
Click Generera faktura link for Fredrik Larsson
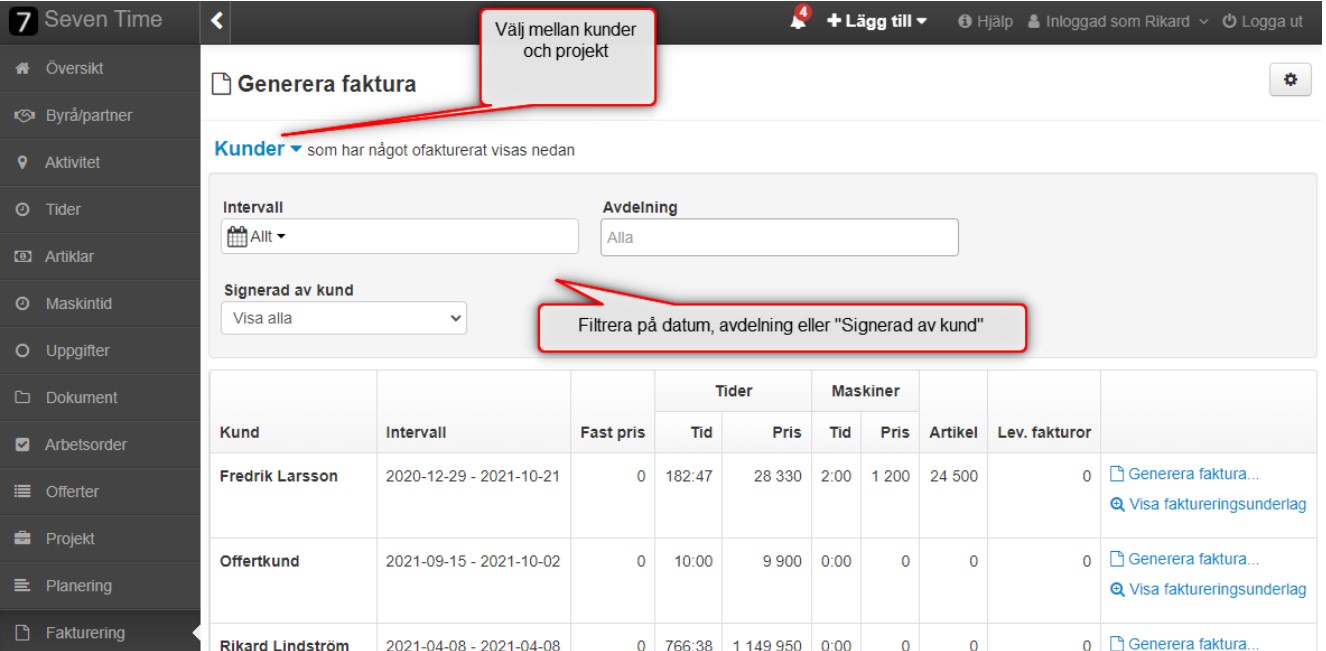(1193, 475)
